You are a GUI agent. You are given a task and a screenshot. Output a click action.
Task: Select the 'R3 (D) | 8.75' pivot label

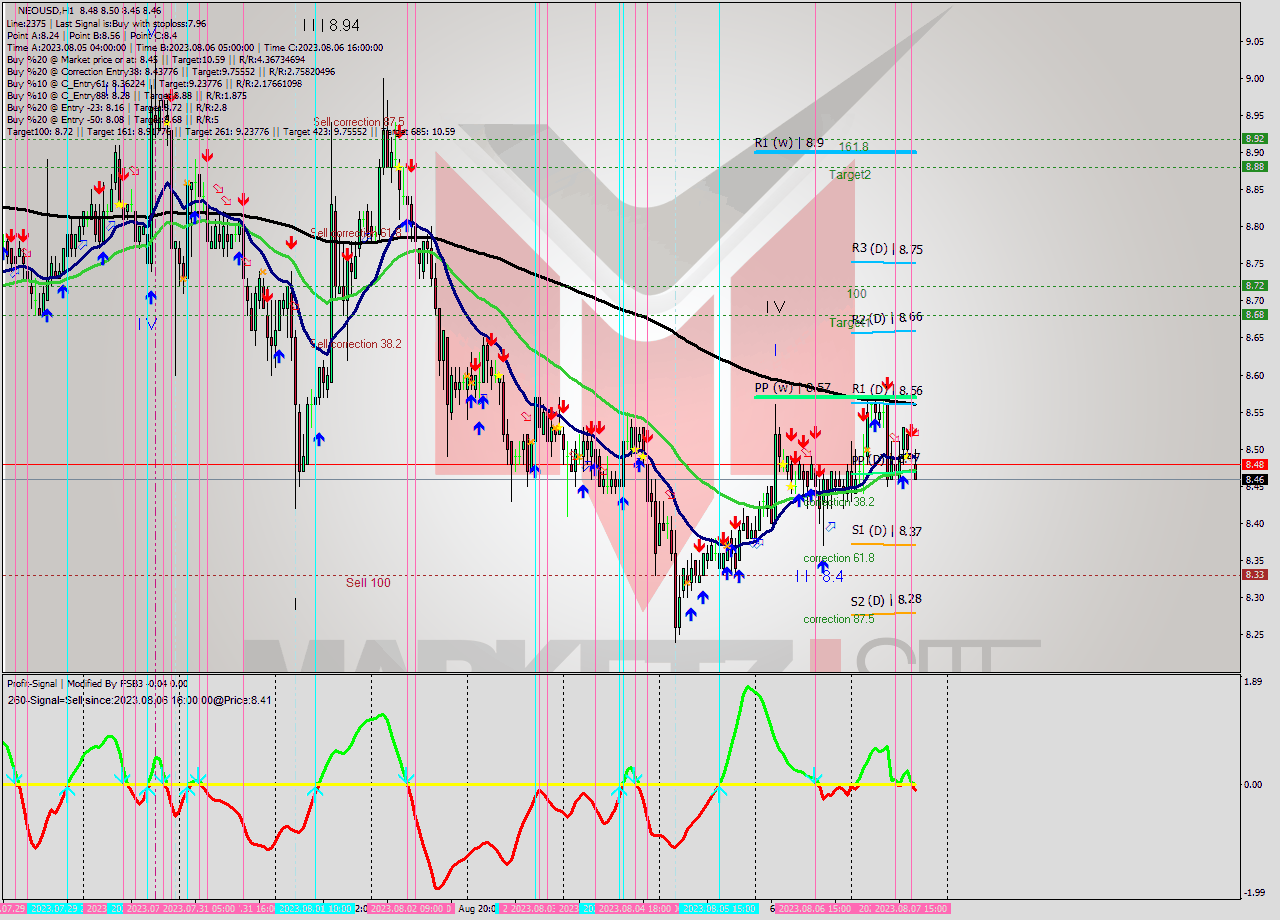tap(887, 249)
